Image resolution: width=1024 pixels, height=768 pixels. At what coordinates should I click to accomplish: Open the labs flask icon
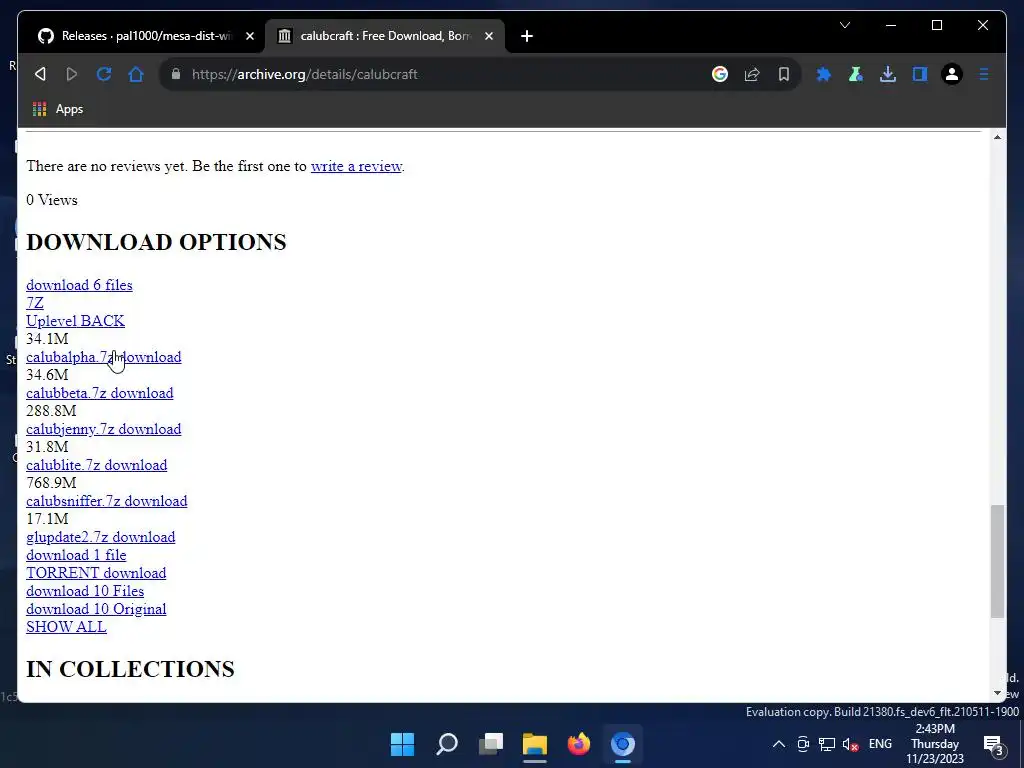click(x=856, y=74)
